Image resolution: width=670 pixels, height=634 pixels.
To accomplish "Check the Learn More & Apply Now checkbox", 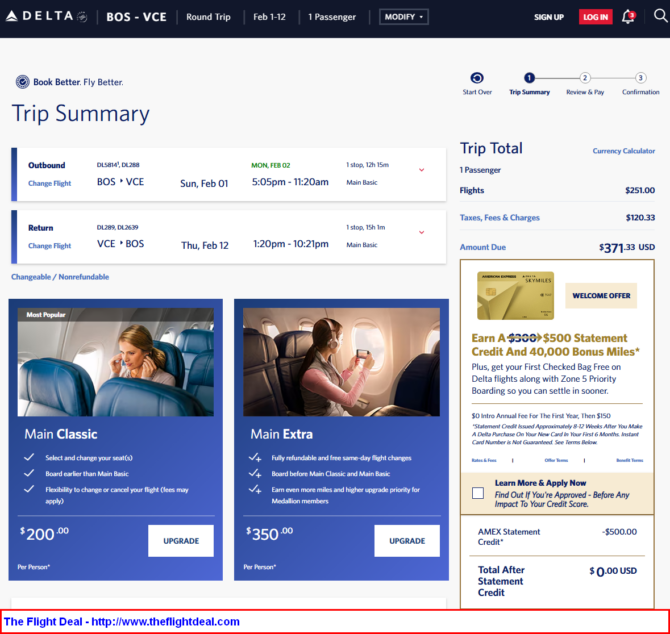I will [478, 493].
